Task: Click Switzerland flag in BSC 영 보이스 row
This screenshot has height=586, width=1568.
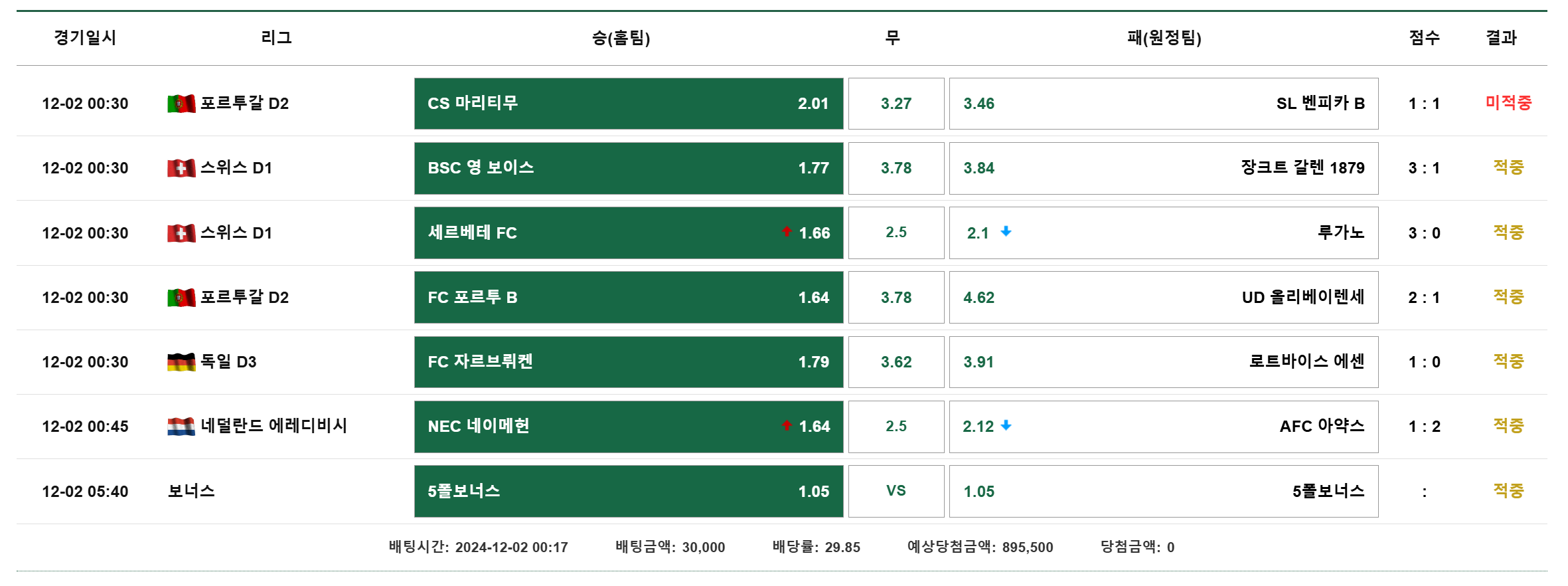Action: 181,168
